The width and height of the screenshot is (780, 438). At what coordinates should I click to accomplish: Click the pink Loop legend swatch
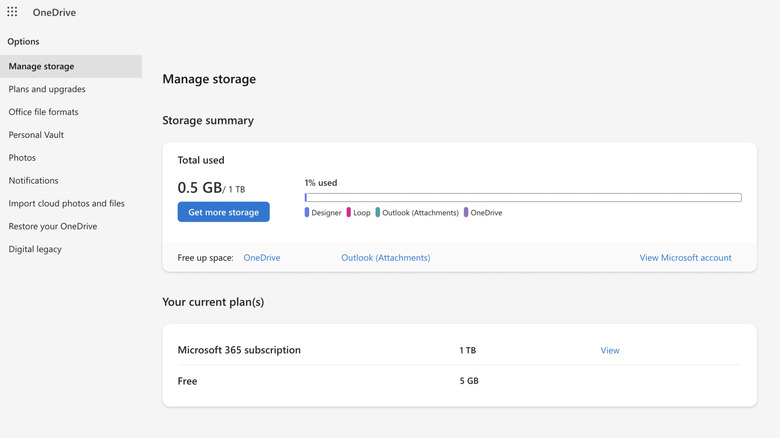click(x=349, y=213)
